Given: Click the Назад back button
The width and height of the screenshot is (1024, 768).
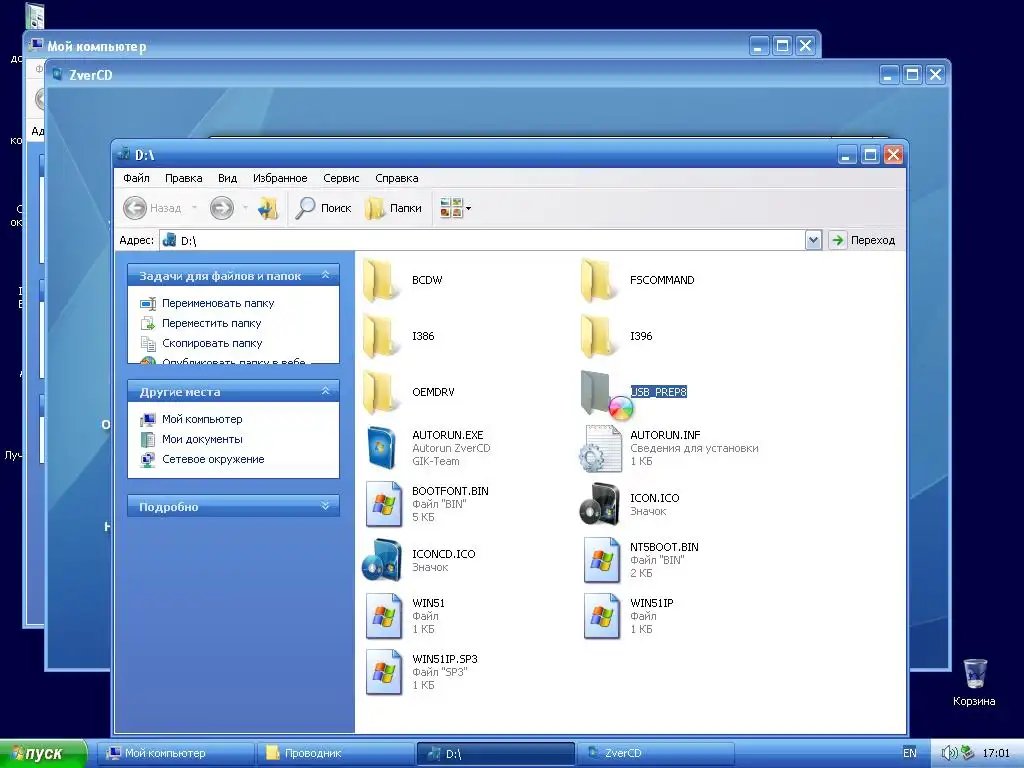Looking at the screenshot, I should [x=152, y=208].
